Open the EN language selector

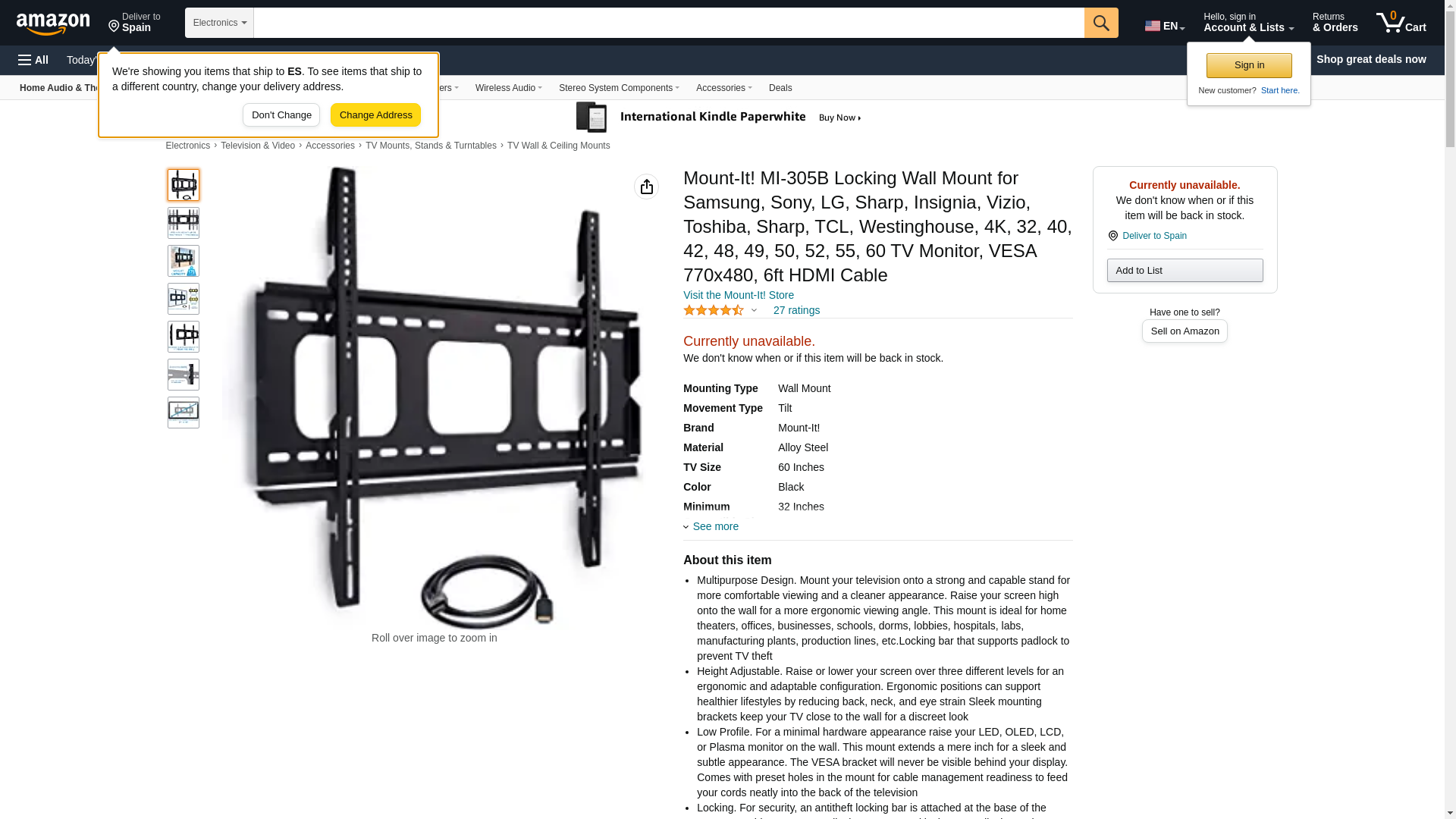(1165, 26)
